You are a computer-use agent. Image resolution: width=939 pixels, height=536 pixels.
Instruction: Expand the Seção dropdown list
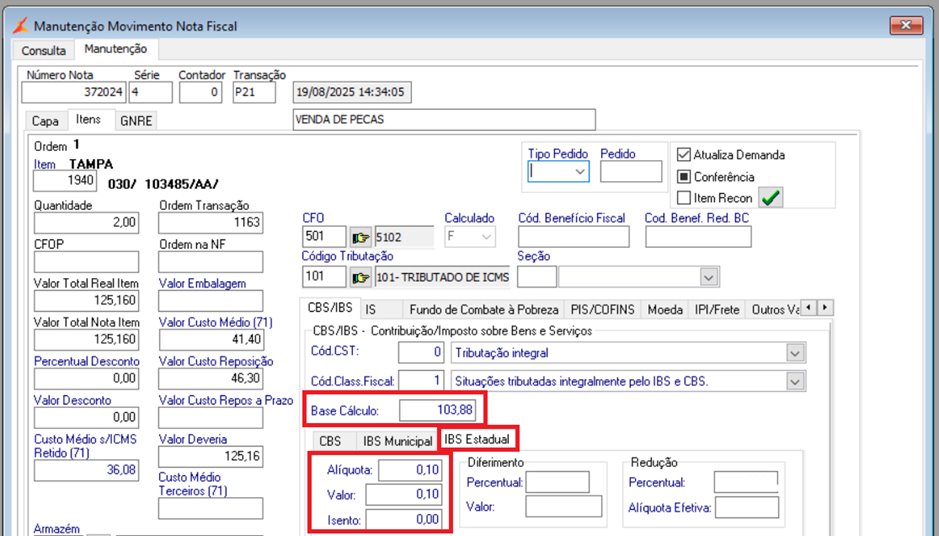coord(708,277)
